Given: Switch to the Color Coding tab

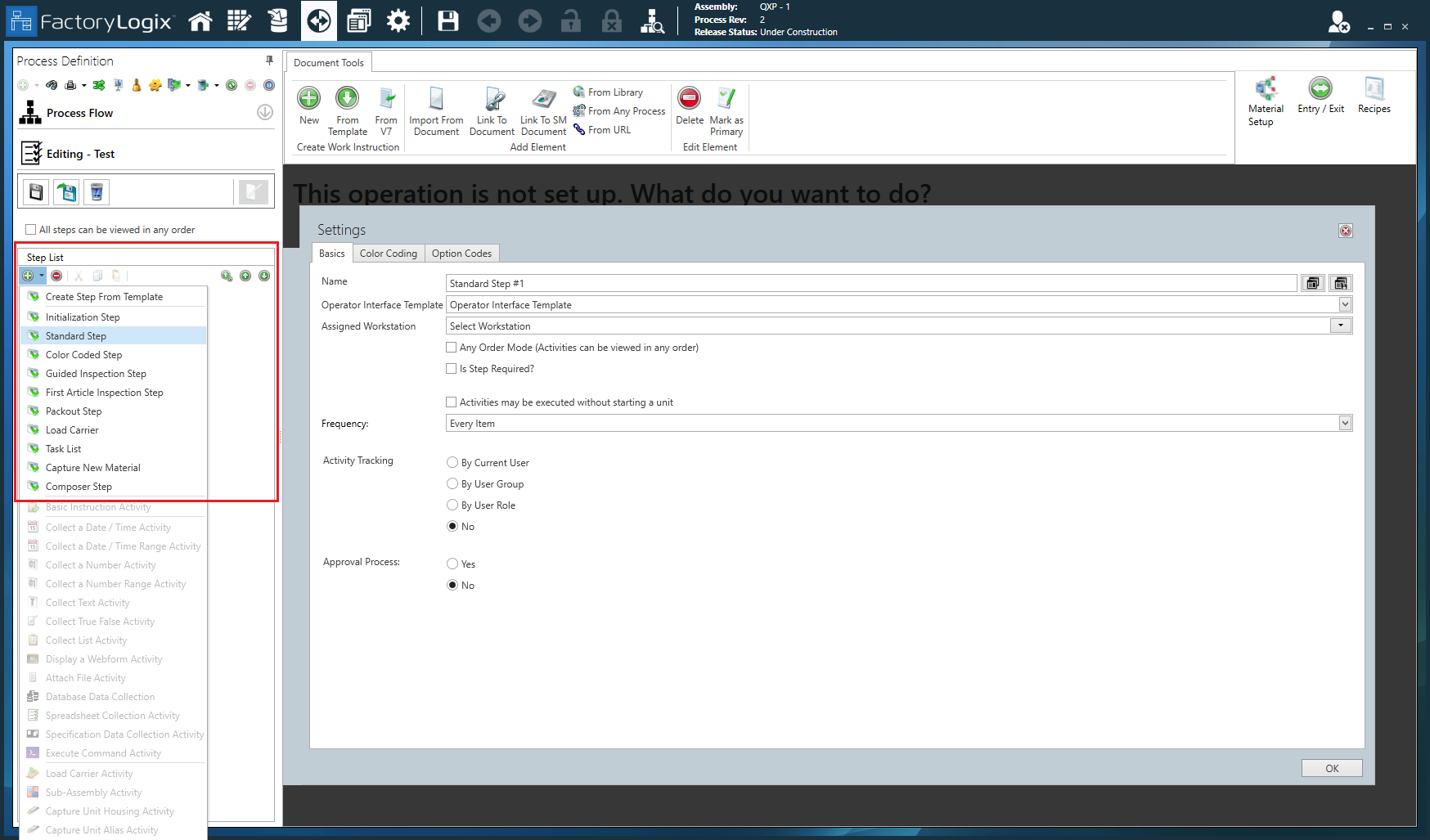Looking at the screenshot, I should 389,253.
